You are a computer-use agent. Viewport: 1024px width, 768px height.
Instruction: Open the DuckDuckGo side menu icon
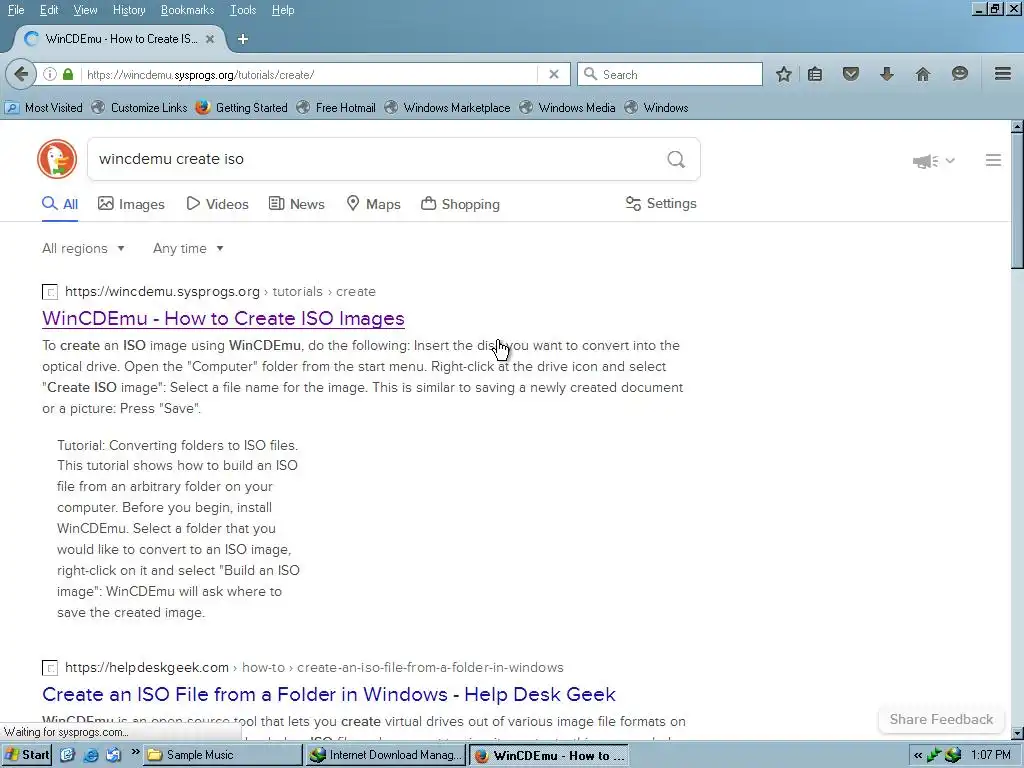tap(993, 160)
